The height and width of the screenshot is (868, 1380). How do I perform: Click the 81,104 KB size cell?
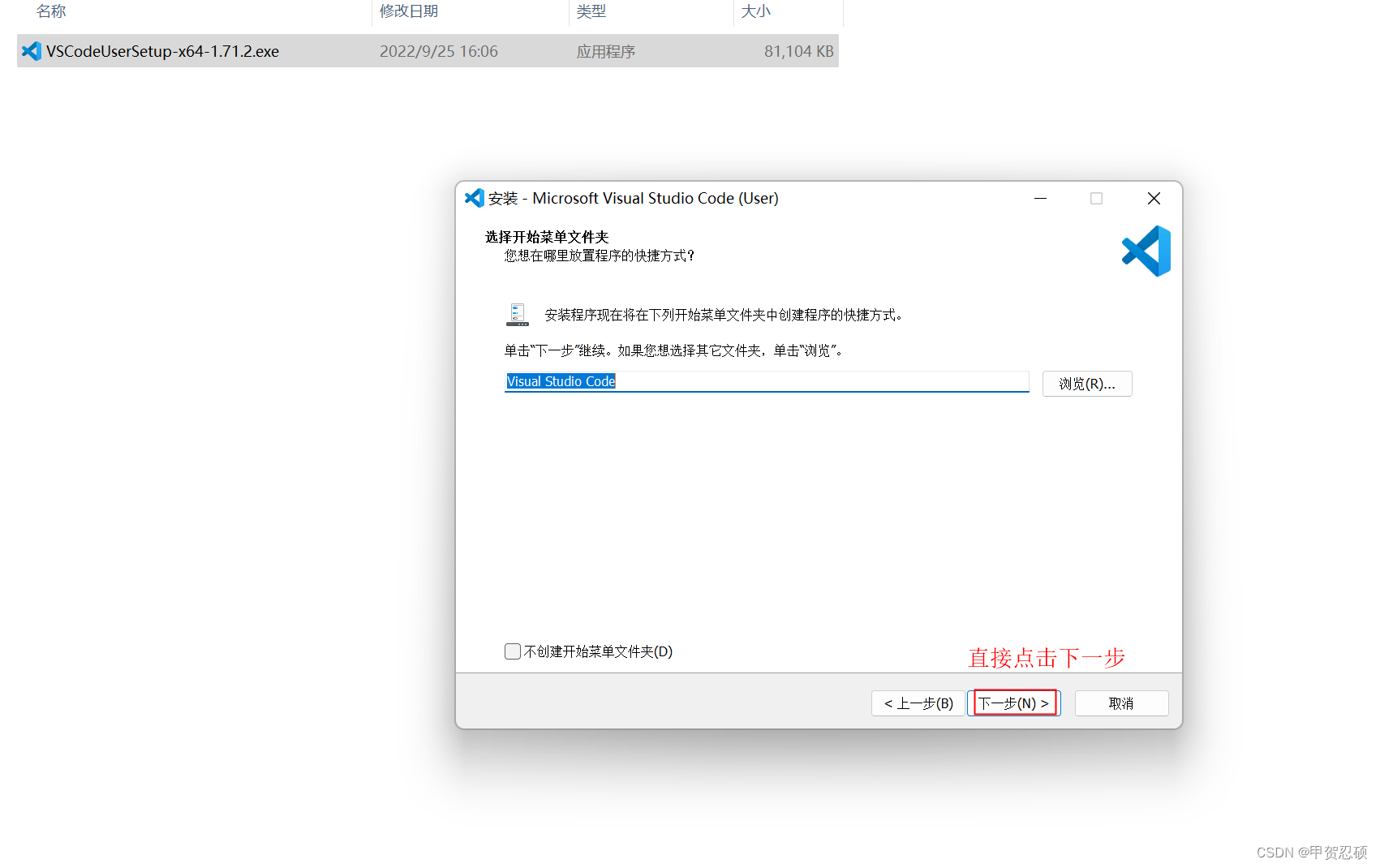[799, 51]
